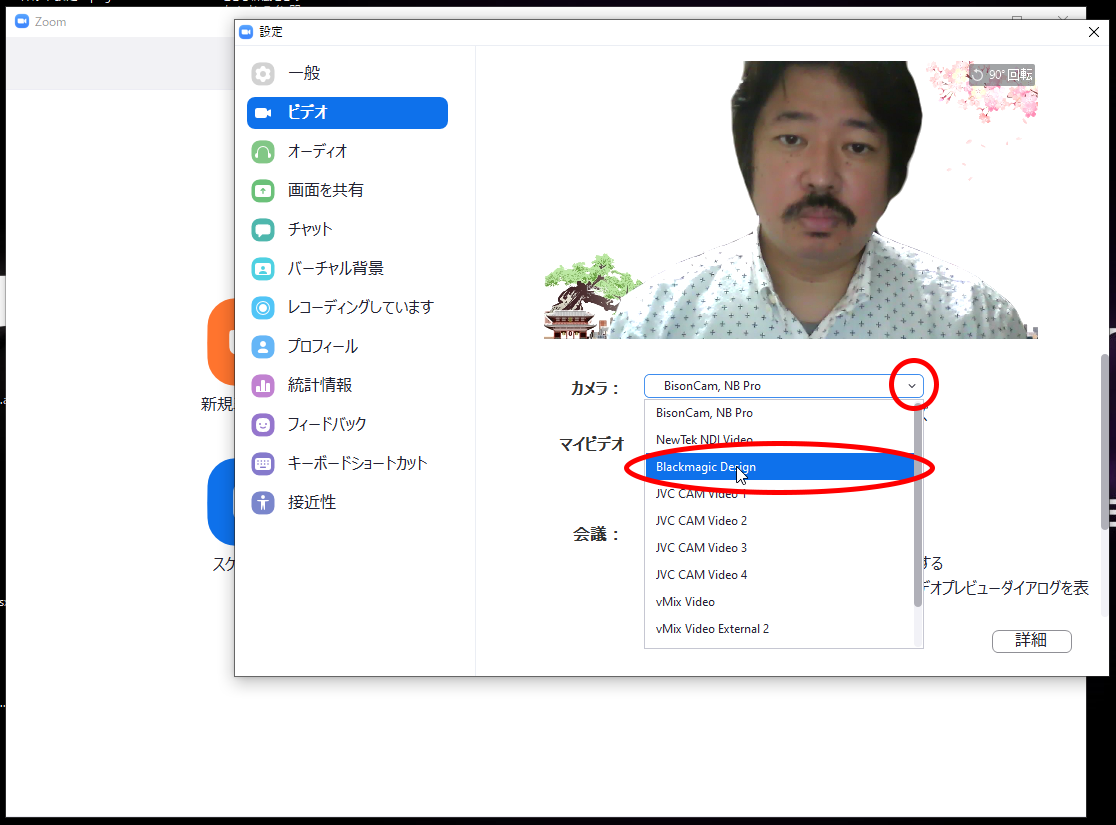Select vMix Video External 2

coord(779,629)
